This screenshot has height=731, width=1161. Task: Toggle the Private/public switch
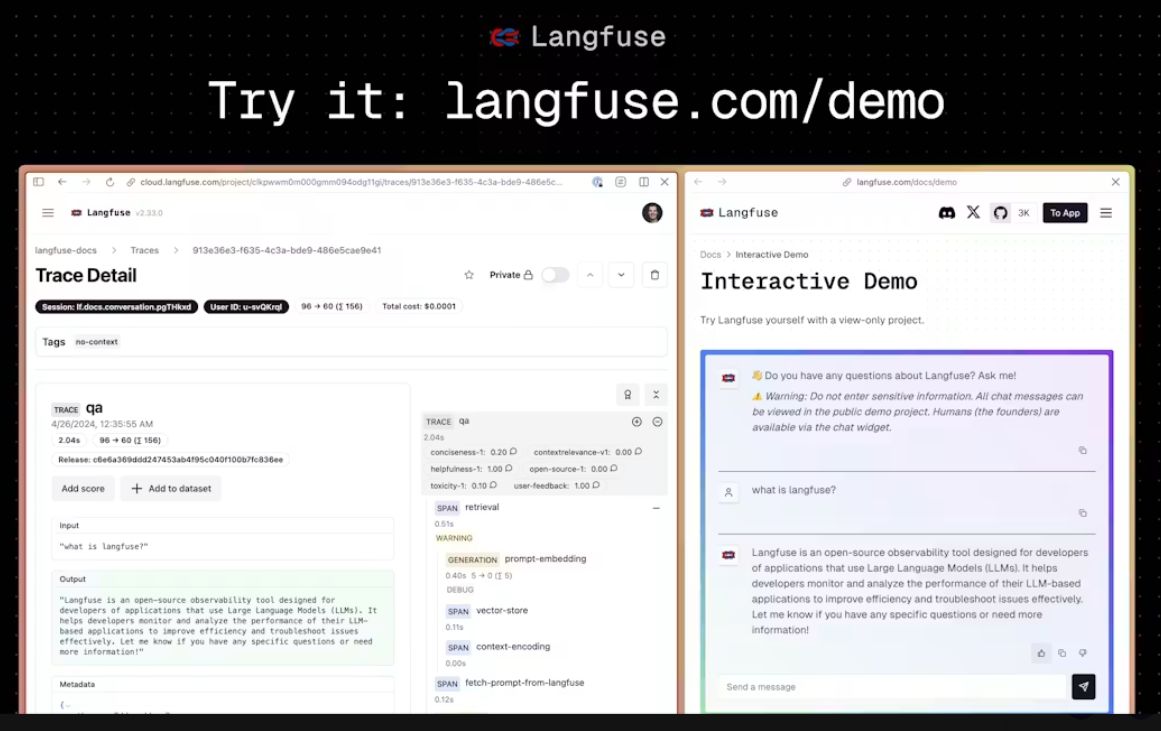pyautogui.click(x=555, y=275)
